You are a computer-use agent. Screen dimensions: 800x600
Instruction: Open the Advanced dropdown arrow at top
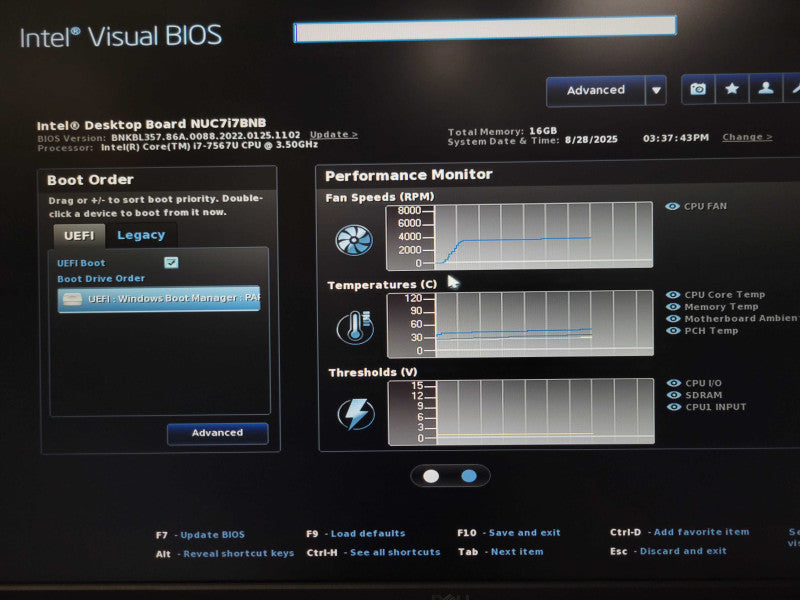tap(656, 90)
